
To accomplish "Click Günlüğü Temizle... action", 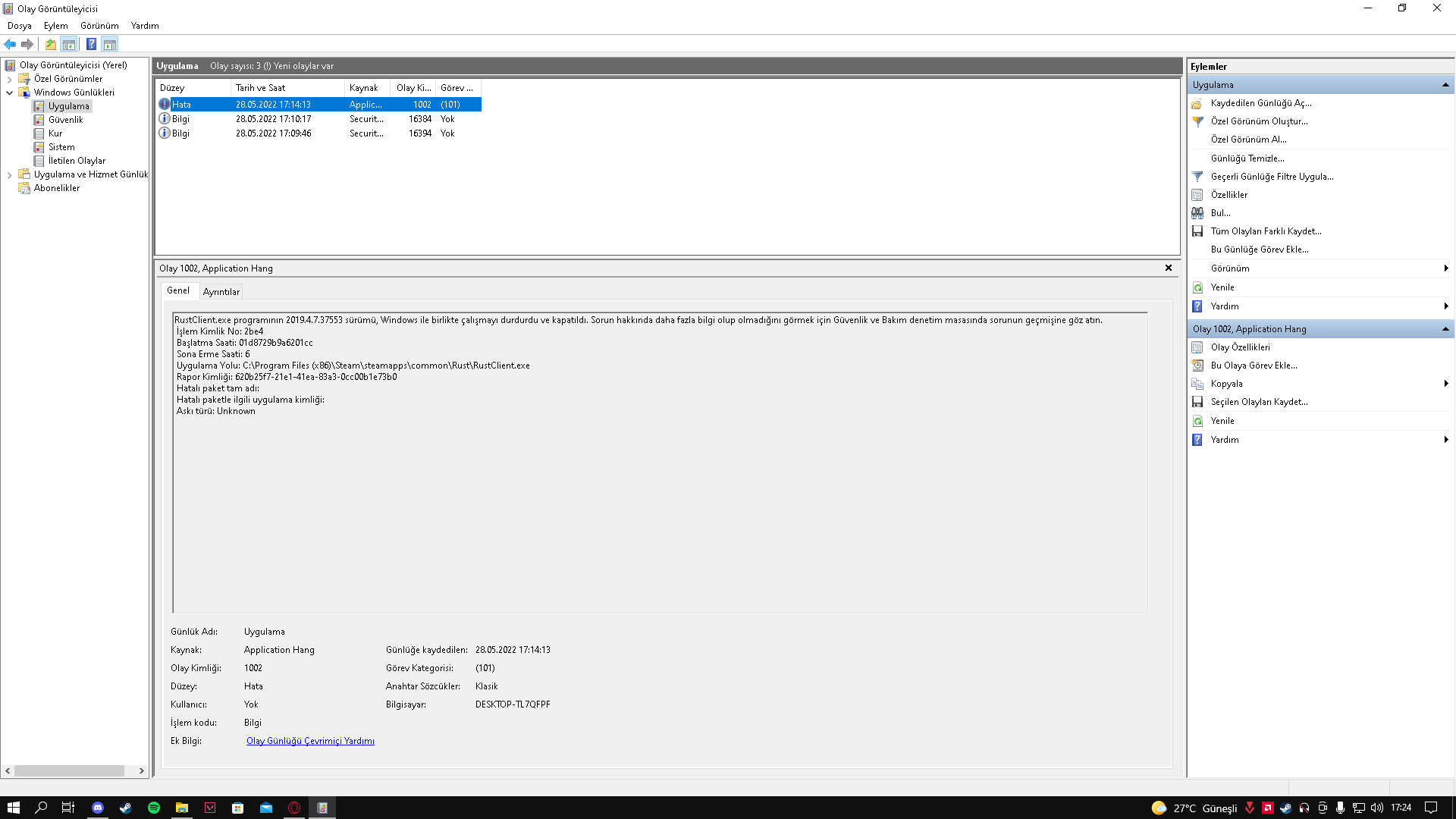I will [1247, 158].
